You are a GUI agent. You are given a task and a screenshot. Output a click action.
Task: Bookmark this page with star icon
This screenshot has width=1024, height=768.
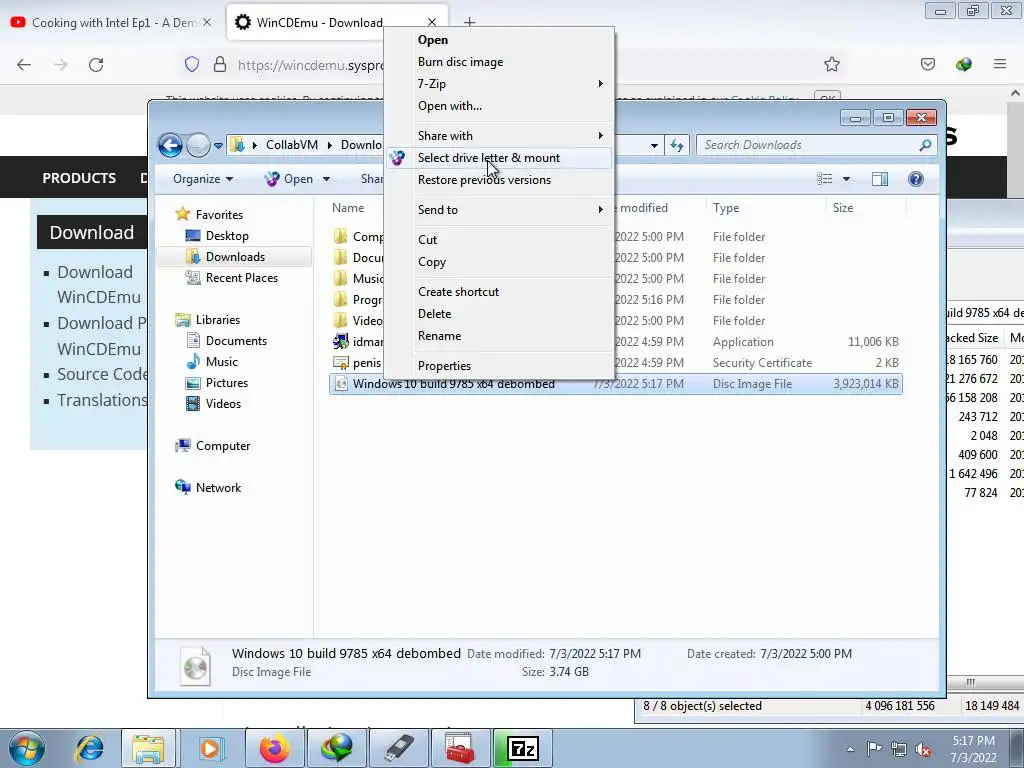point(831,64)
